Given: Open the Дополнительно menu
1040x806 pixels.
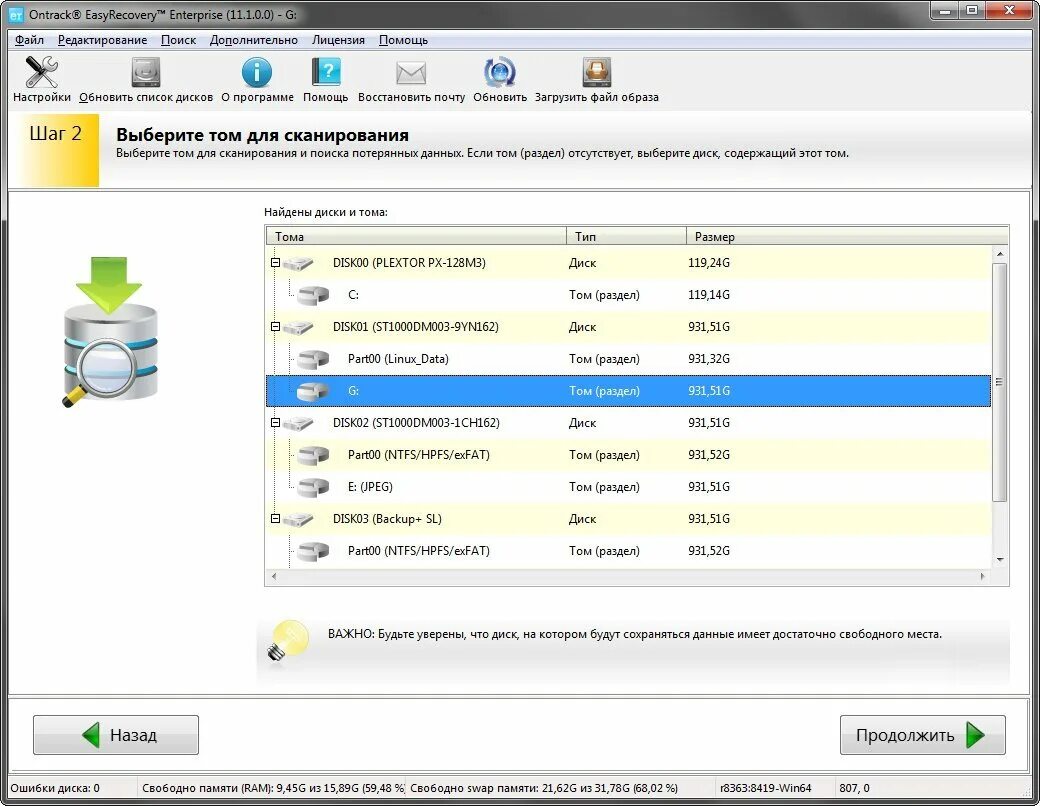Looking at the screenshot, I should (x=253, y=40).
